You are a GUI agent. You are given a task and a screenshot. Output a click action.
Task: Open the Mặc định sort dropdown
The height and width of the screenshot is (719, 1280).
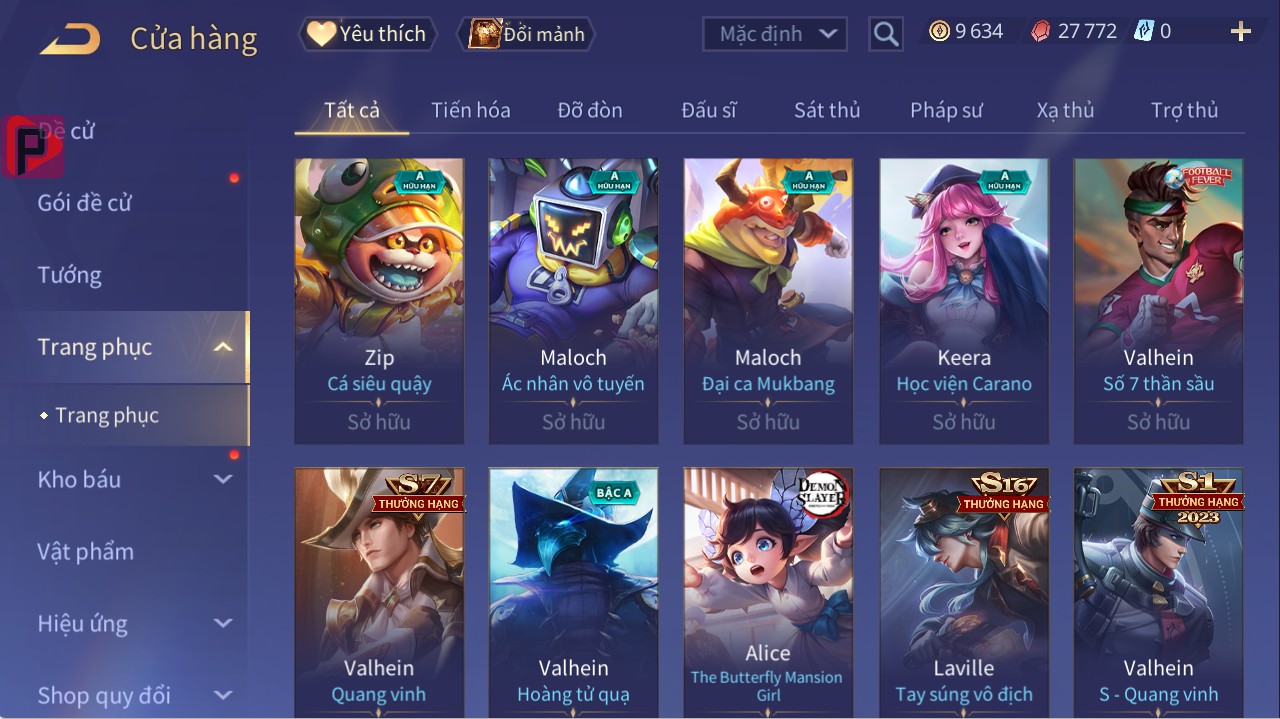coord(775,34)
